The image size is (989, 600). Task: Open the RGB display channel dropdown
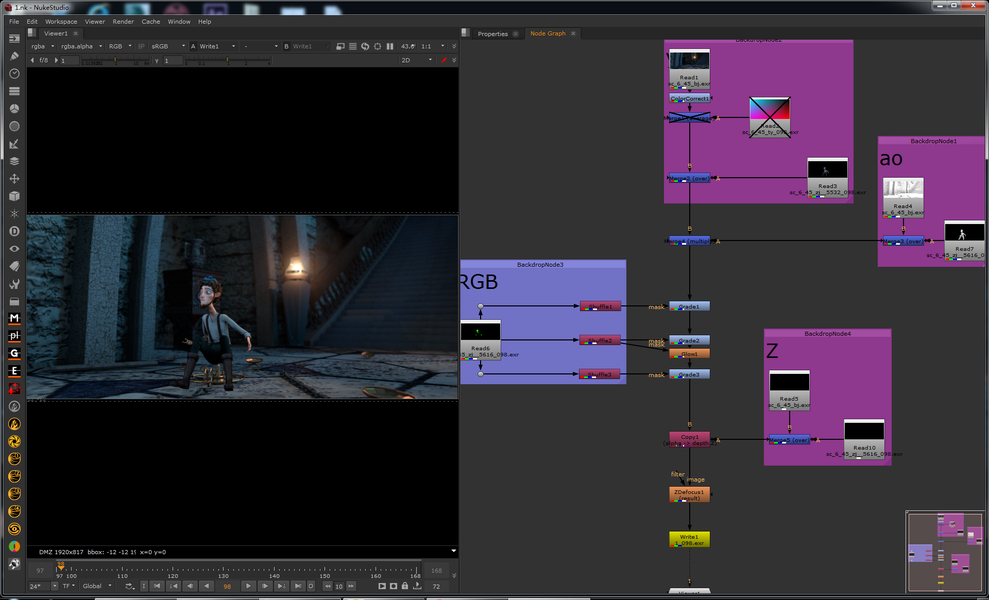[x=119, y=46]
